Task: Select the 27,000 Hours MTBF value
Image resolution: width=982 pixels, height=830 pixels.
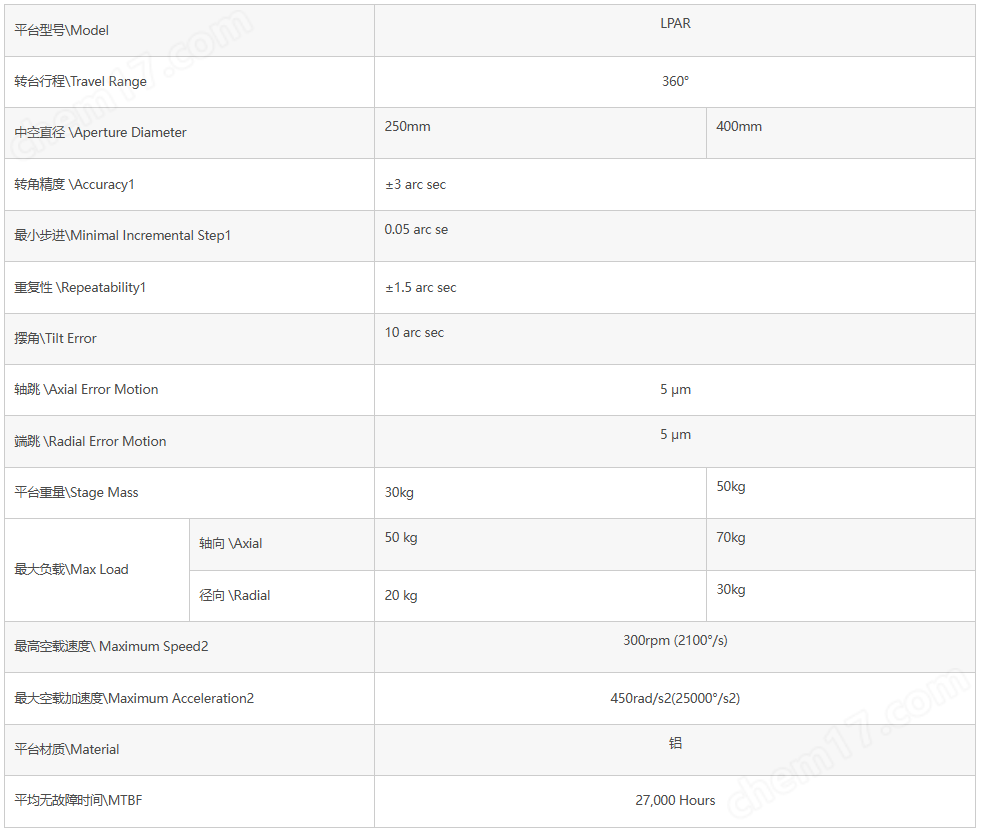Action: point(674,801)
